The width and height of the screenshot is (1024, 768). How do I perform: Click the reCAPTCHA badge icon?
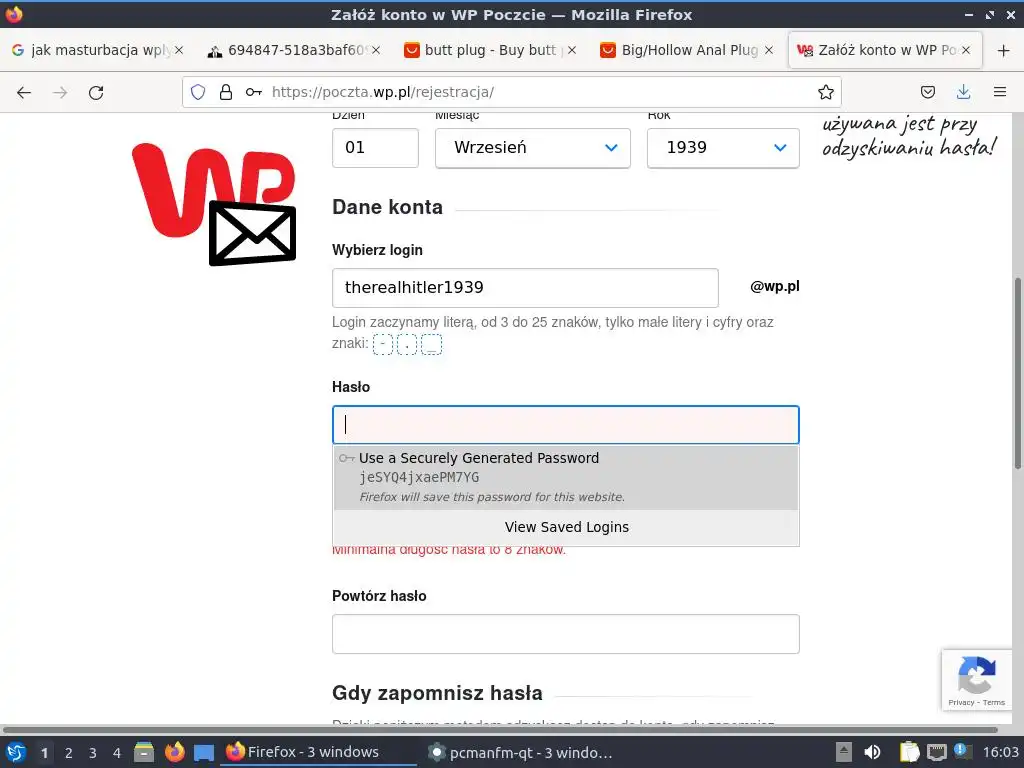tap(976, 675)
